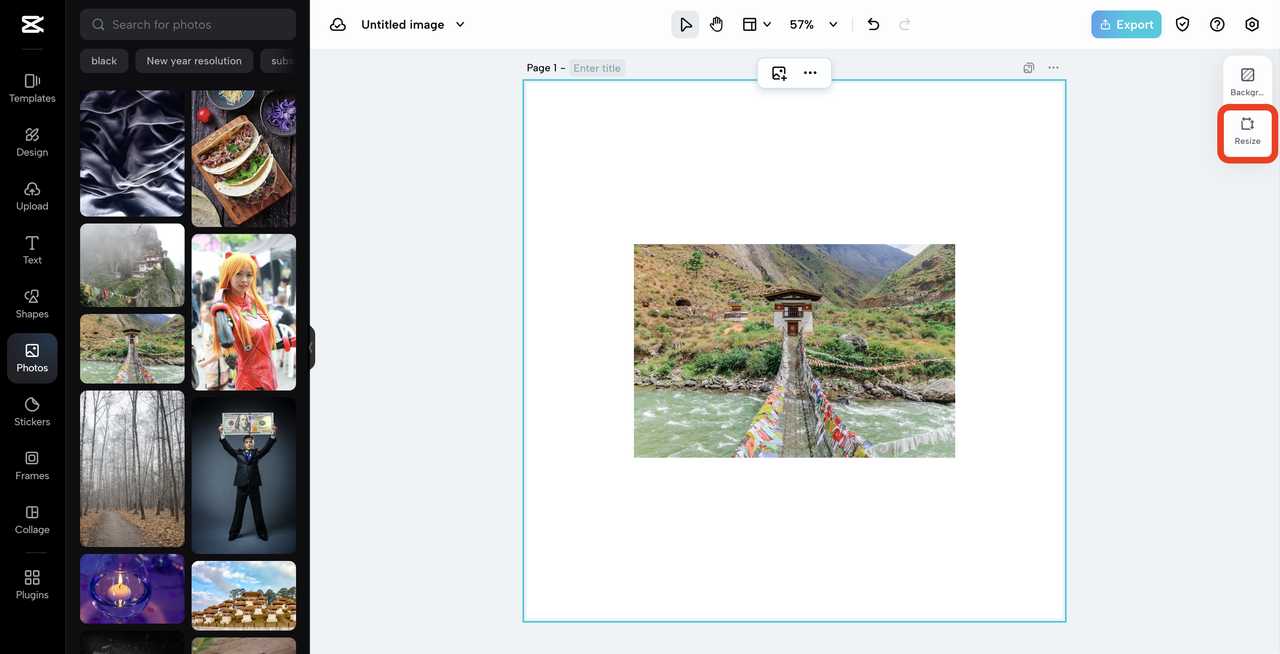Select the bridge photo on canvas
This screenshot has height=654, width=1280.
click(794, 351)
